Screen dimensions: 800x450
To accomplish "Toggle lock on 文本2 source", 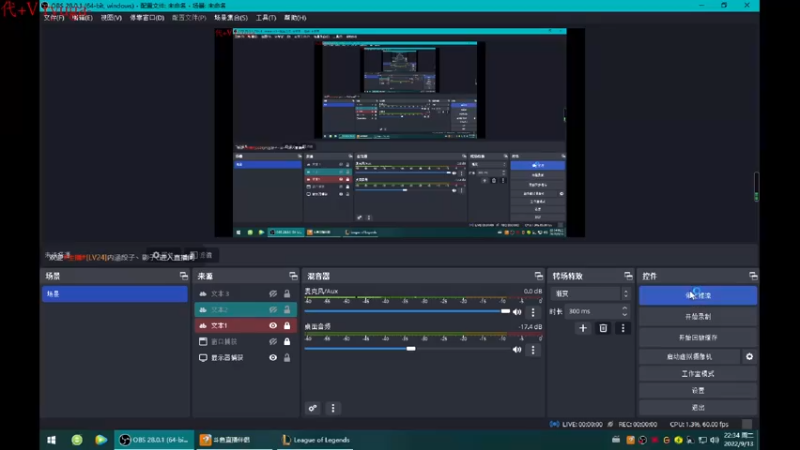I will point(287,310).
